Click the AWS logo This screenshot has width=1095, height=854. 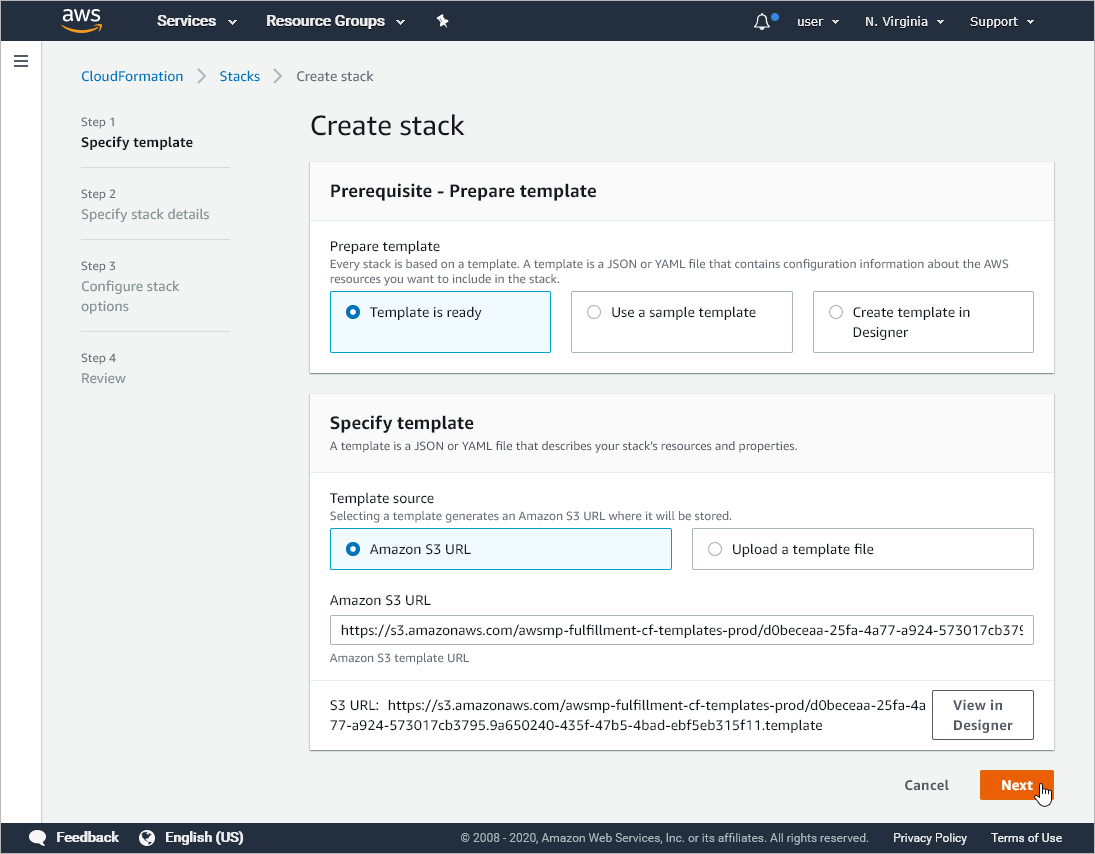(x=82, y=21)
